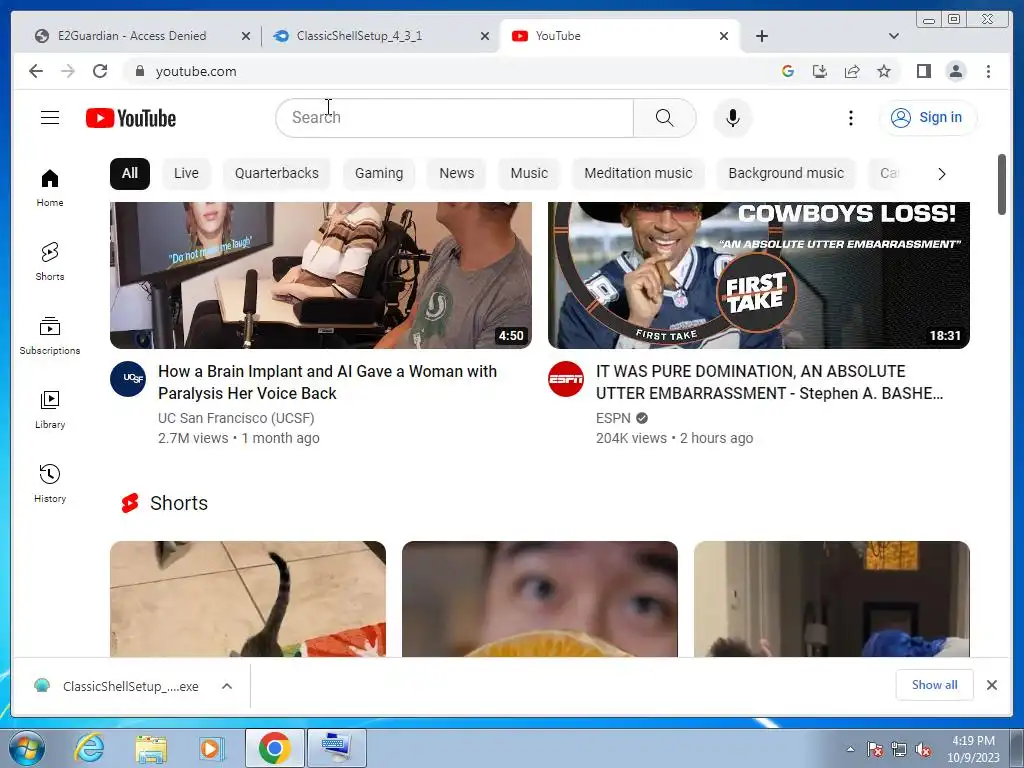Select the Gaming chip
The width and height of the screenshot is (1024, 768).
click(x=379, y=173)
